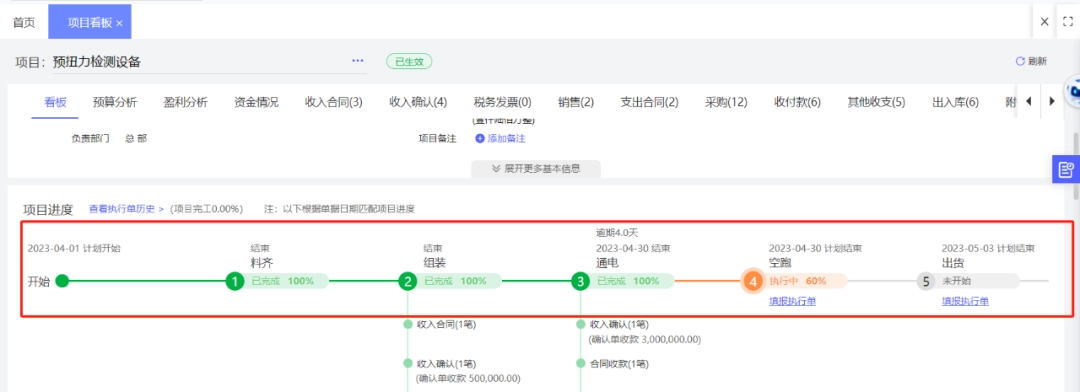Image resolution: width=1080 pixels, height=392 pixels.
Task: Click 填报执行单 under 空跑
Action: pos(793,301)
